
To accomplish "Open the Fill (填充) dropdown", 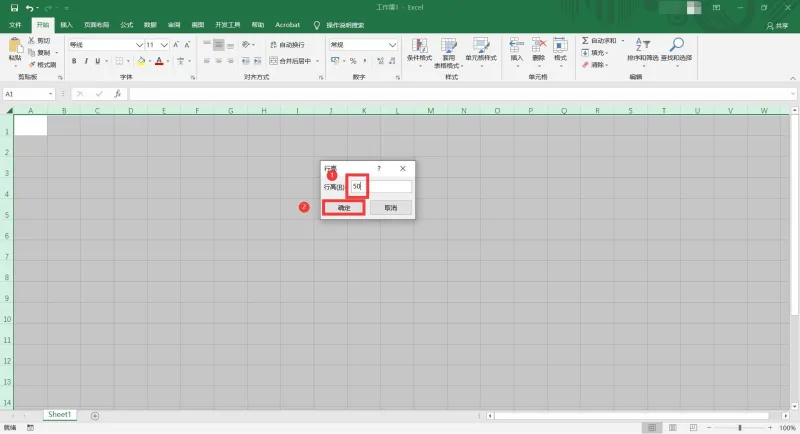I will click(595, 53).
